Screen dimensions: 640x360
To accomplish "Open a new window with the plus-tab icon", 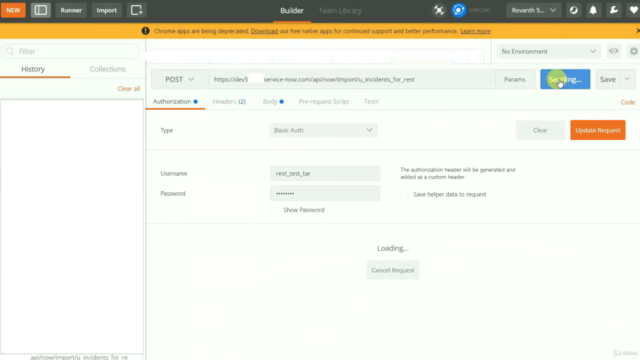I will 137,10.
